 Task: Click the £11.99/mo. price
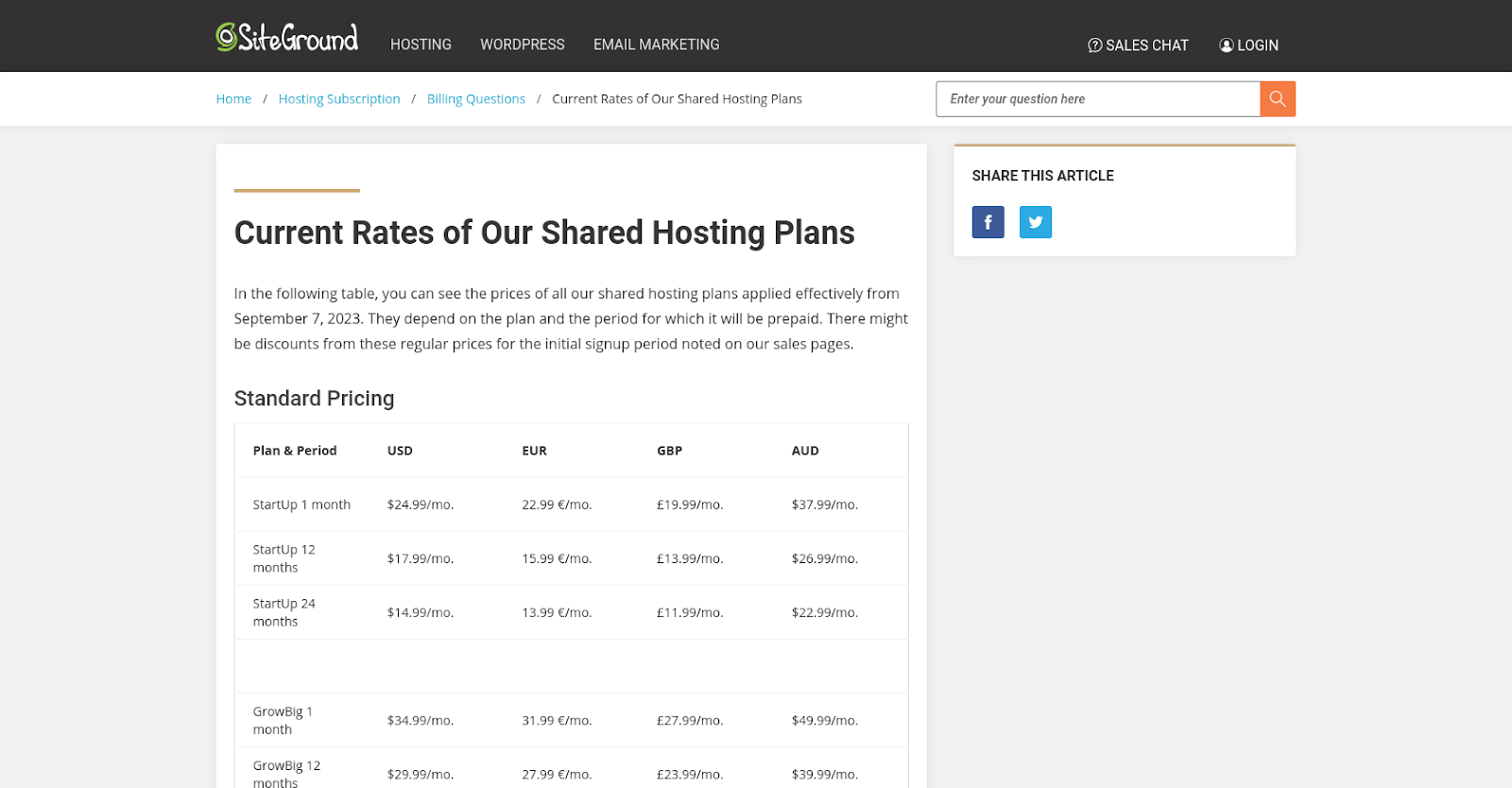(x=690, y=612)
